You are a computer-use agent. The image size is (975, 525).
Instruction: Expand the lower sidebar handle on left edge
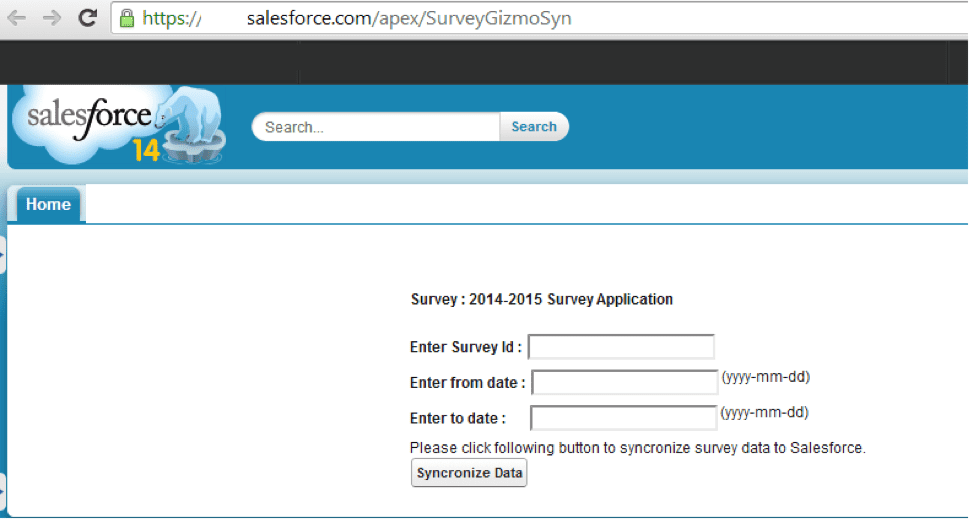tap(2, 491)
